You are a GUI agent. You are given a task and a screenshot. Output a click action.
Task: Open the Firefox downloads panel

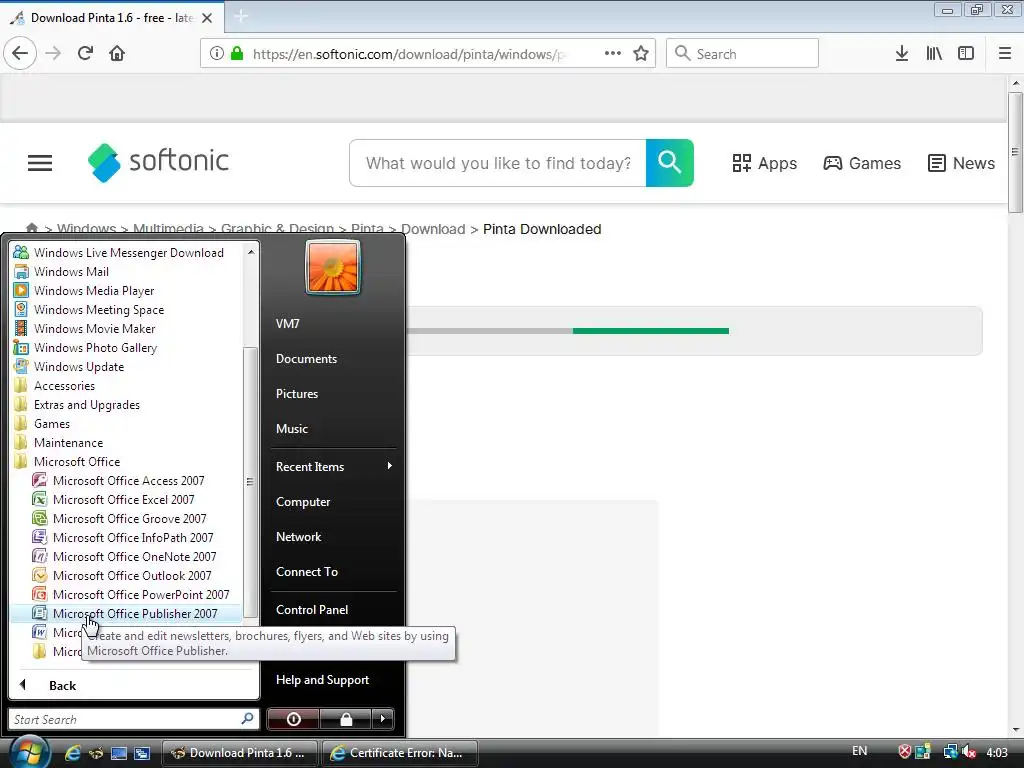point(902,54)
